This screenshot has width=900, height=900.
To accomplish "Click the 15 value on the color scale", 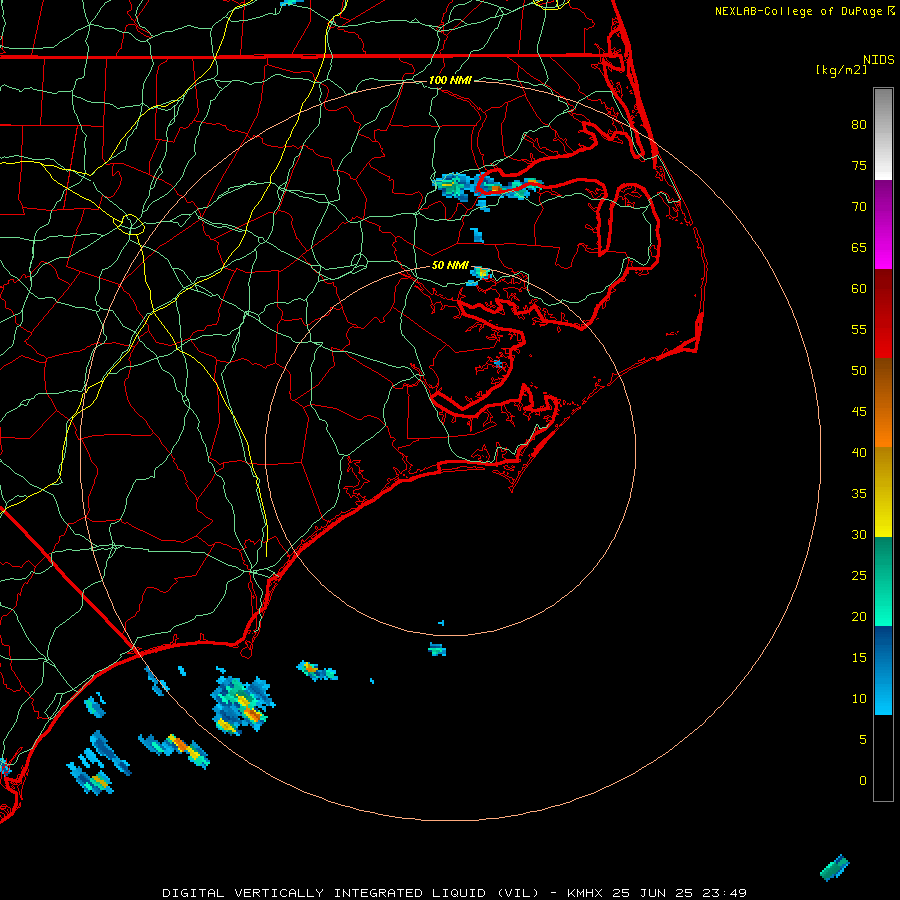I will (859, 657).
